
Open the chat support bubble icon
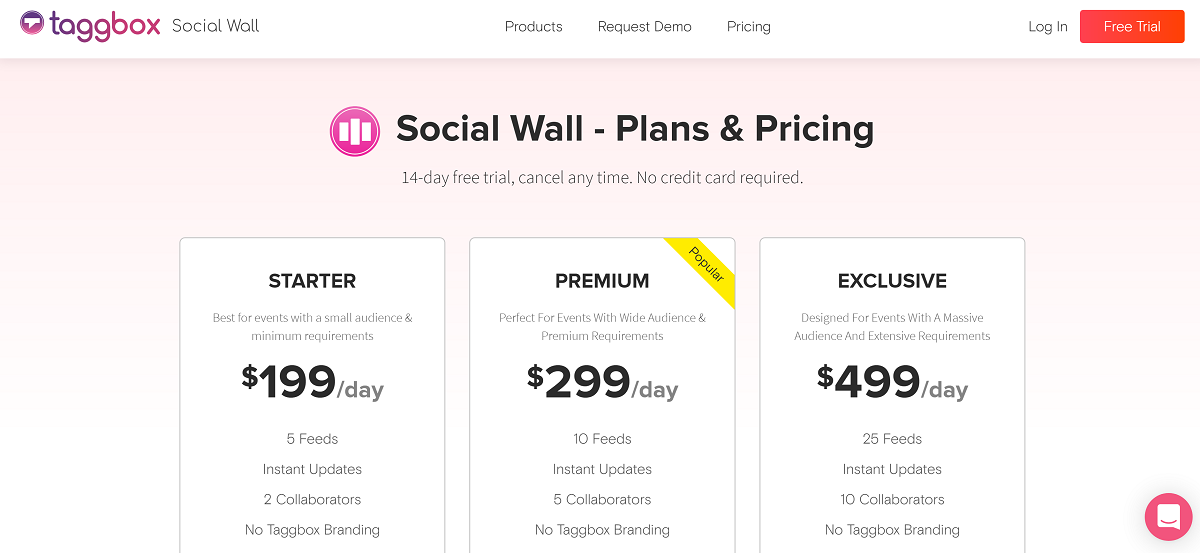[x=1168, y=517]
